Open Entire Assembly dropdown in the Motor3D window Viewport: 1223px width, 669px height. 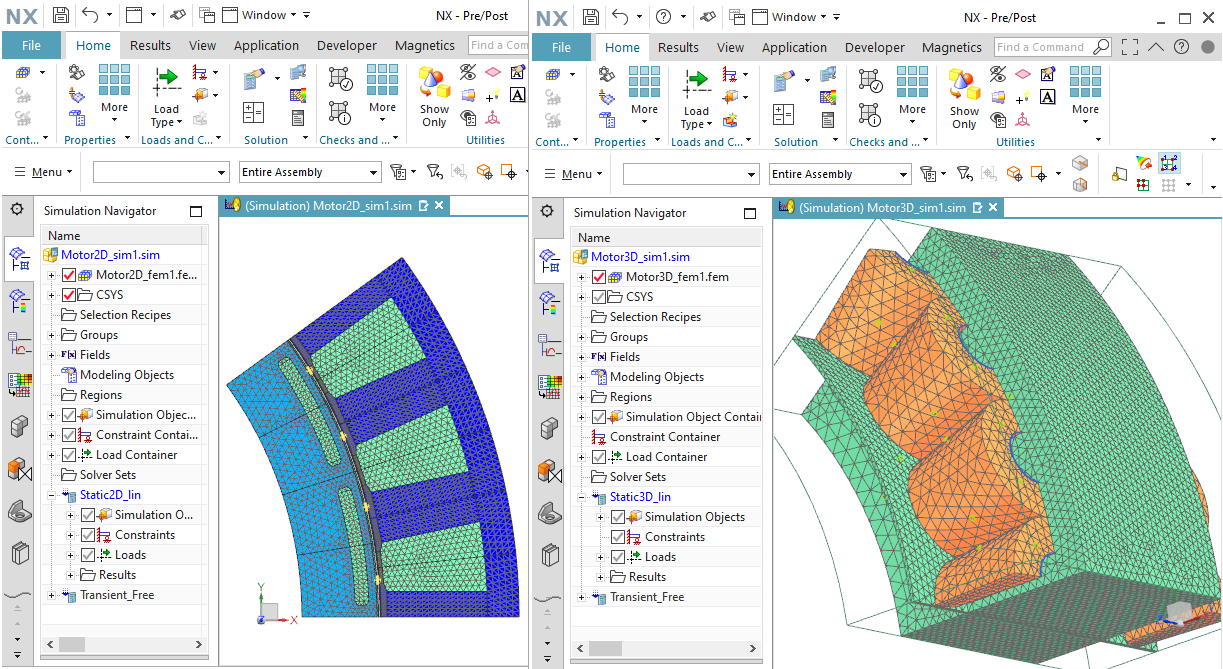tap(902, 174)
